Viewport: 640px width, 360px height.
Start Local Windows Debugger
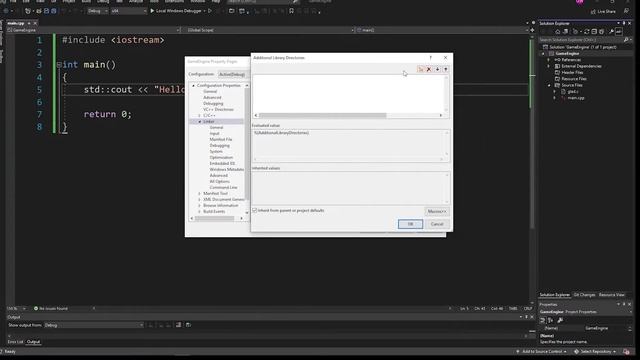click(177, 11)
